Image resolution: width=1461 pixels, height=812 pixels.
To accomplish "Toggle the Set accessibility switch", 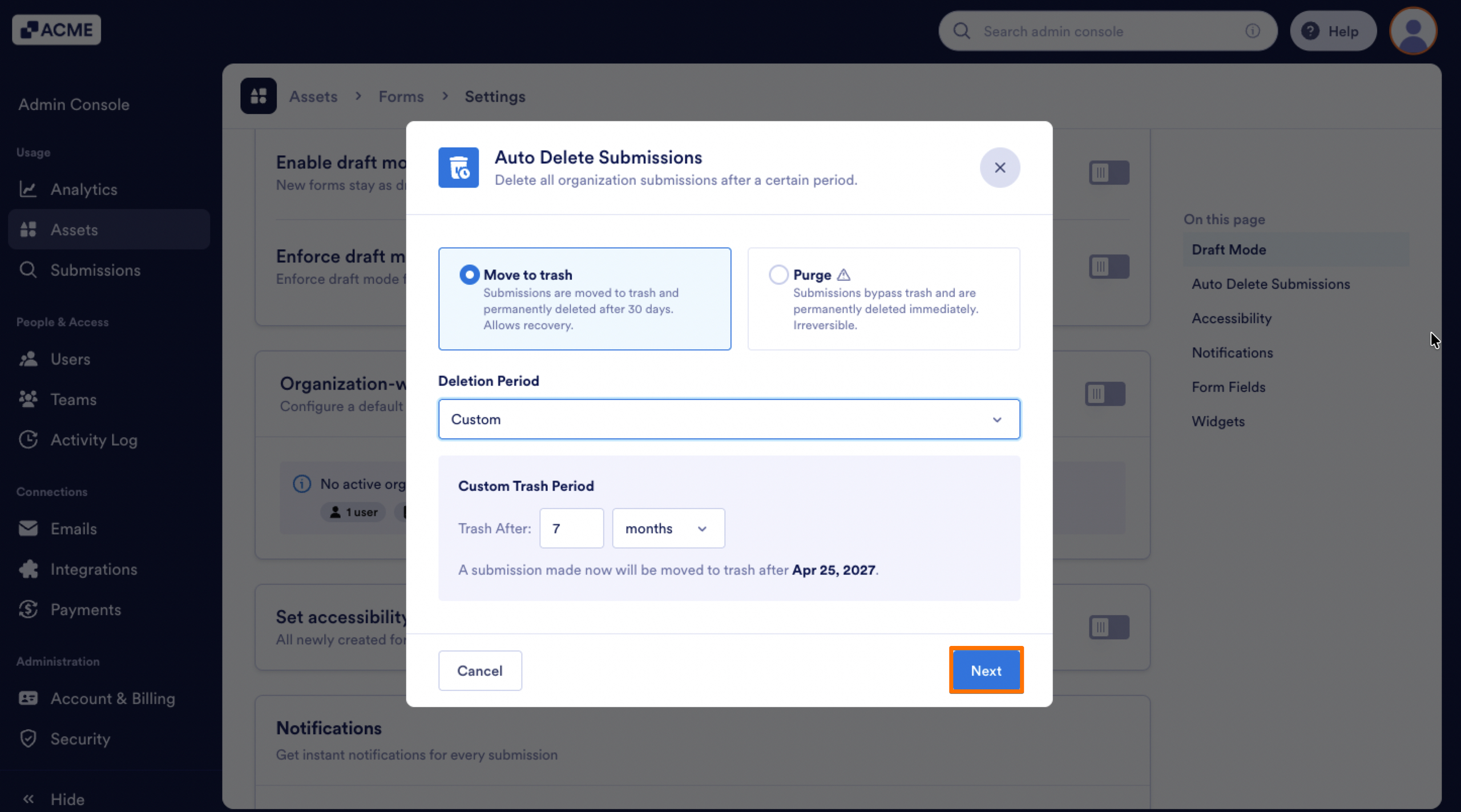I will pyautogui.click(x=1109, y=627).
